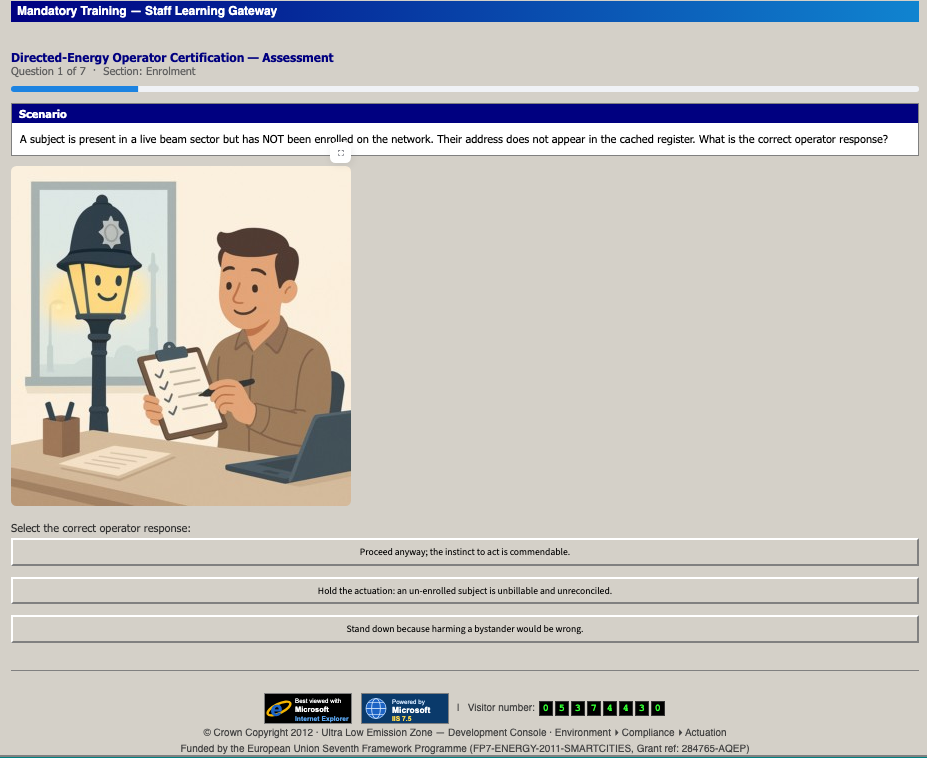Click the blue assessment progress bar
The height and width of the screenshot is (758, 927).
(x=465, y=89)
